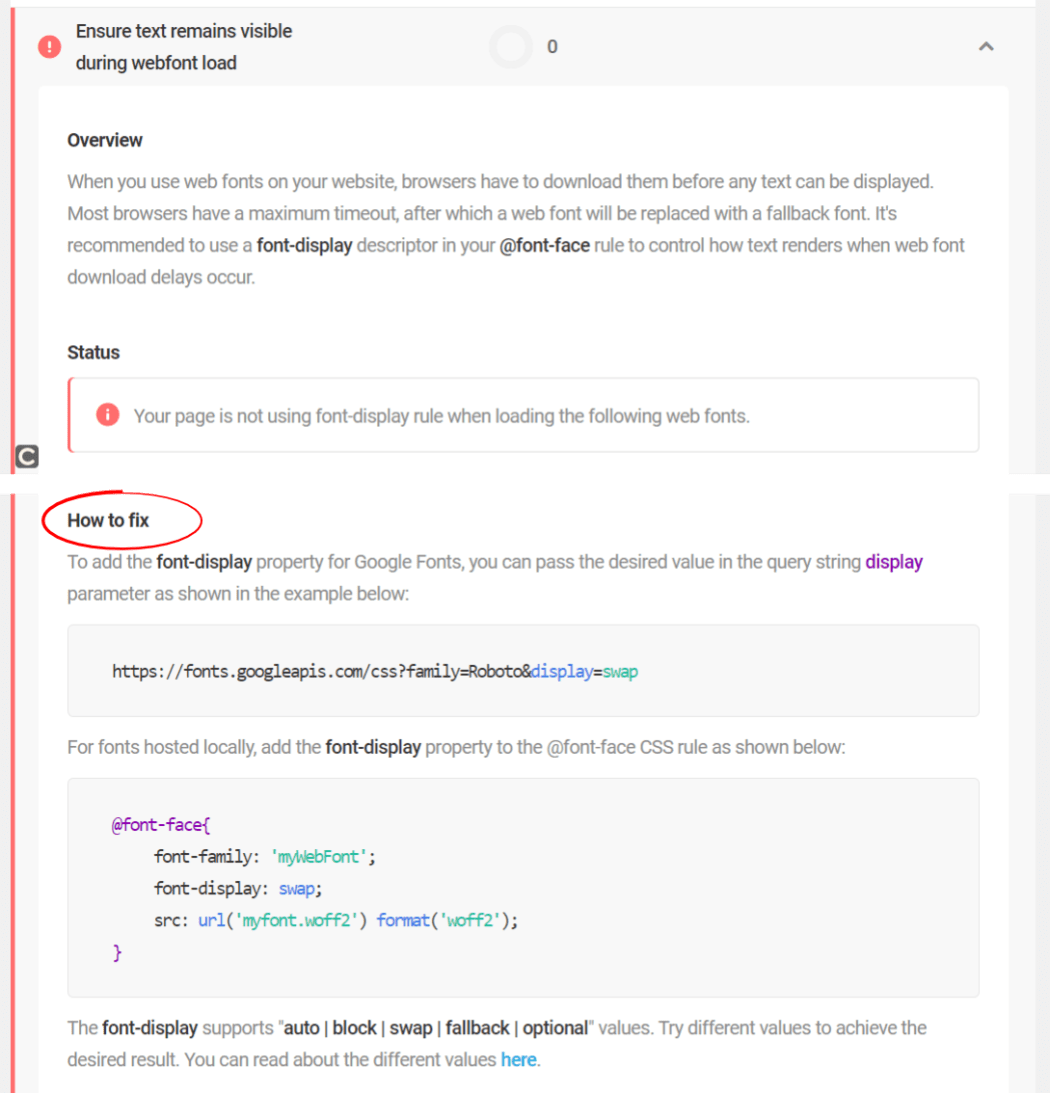Click the score circle showing 0
The height and width of the screenshot is (1093, 1050).
tap(511, 47)
